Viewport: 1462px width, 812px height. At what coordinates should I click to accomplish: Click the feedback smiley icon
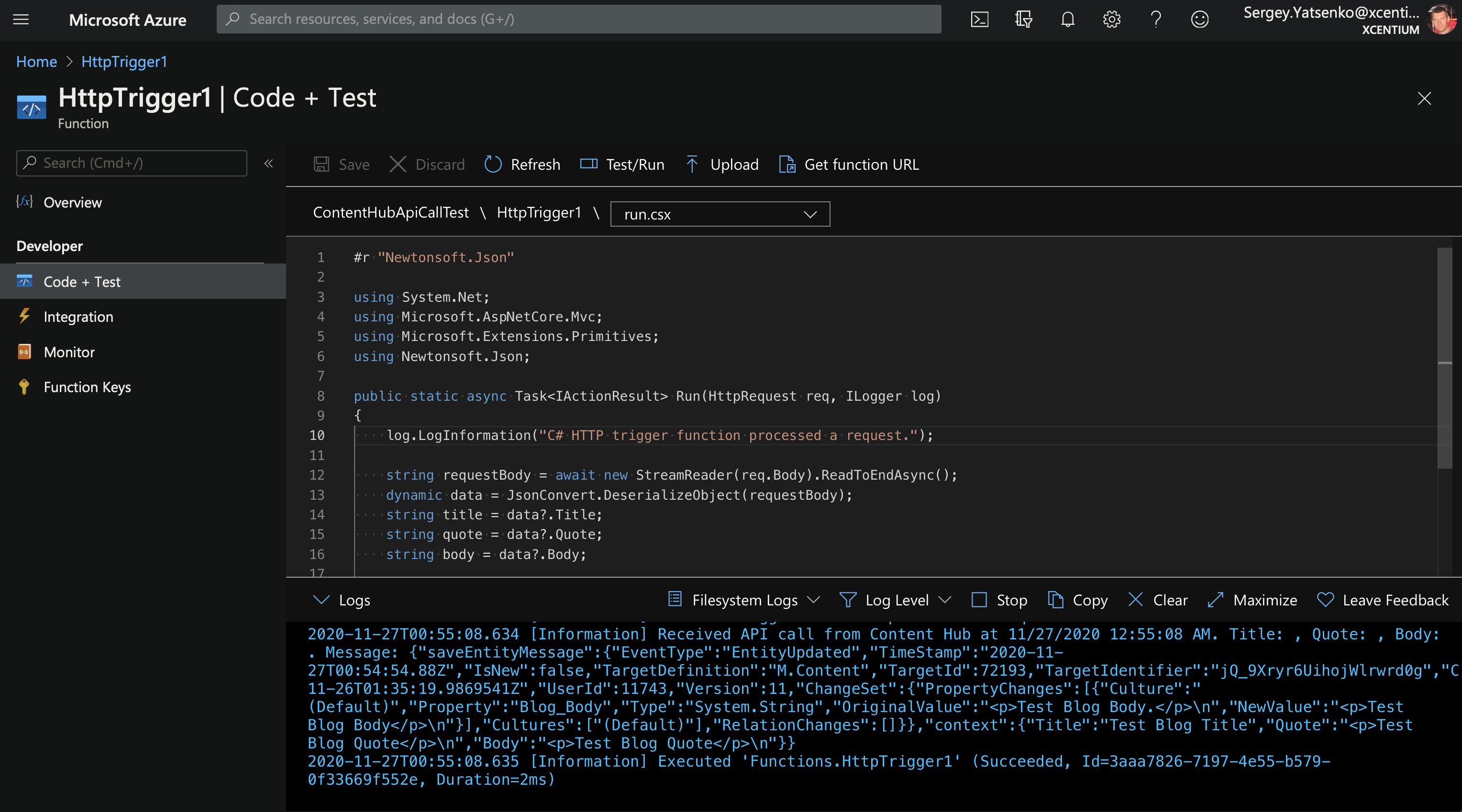1199,20
